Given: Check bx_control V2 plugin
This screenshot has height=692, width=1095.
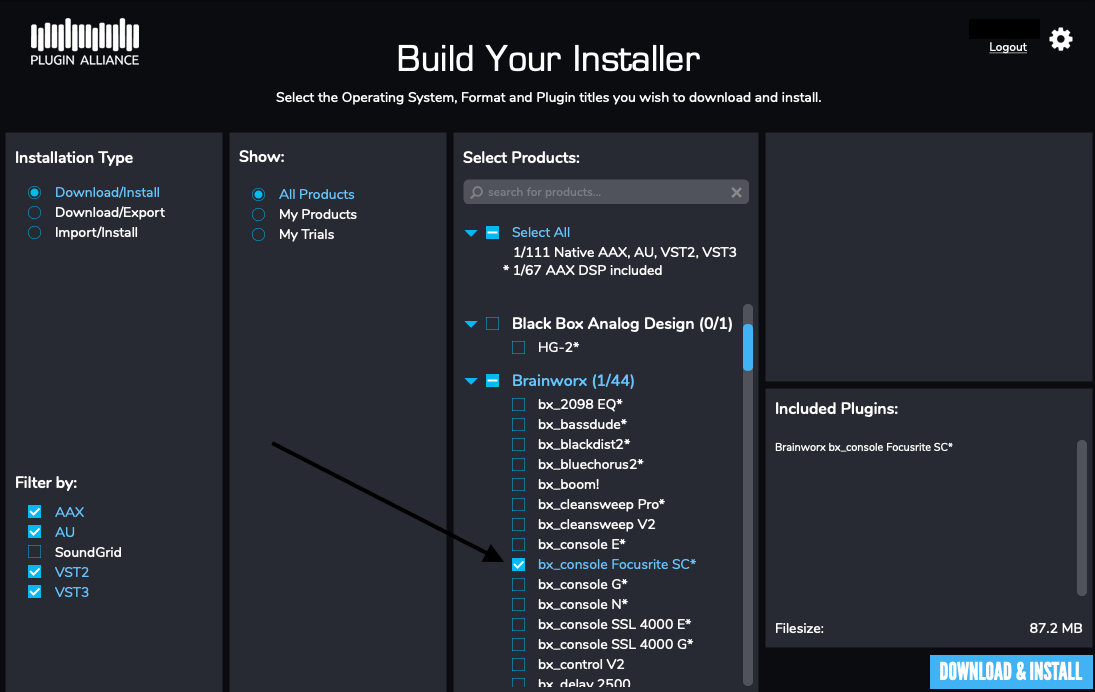Looking at the screenshot, I should (518, 665).
